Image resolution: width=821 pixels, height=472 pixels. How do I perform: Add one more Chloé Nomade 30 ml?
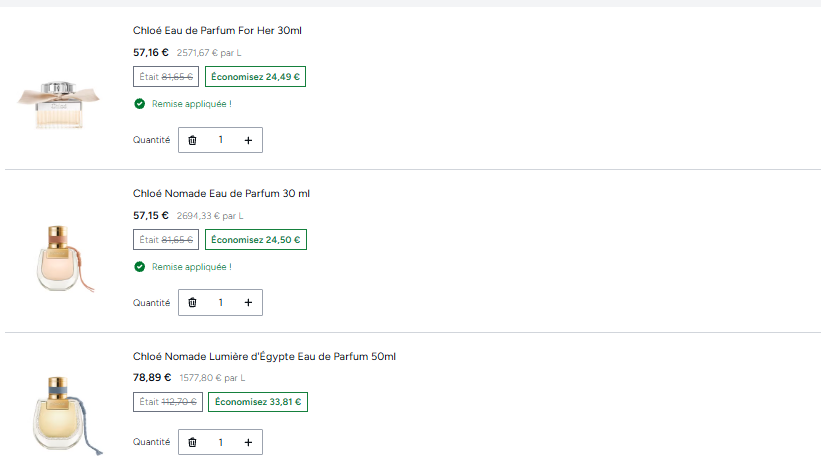(x=248, y=303)
